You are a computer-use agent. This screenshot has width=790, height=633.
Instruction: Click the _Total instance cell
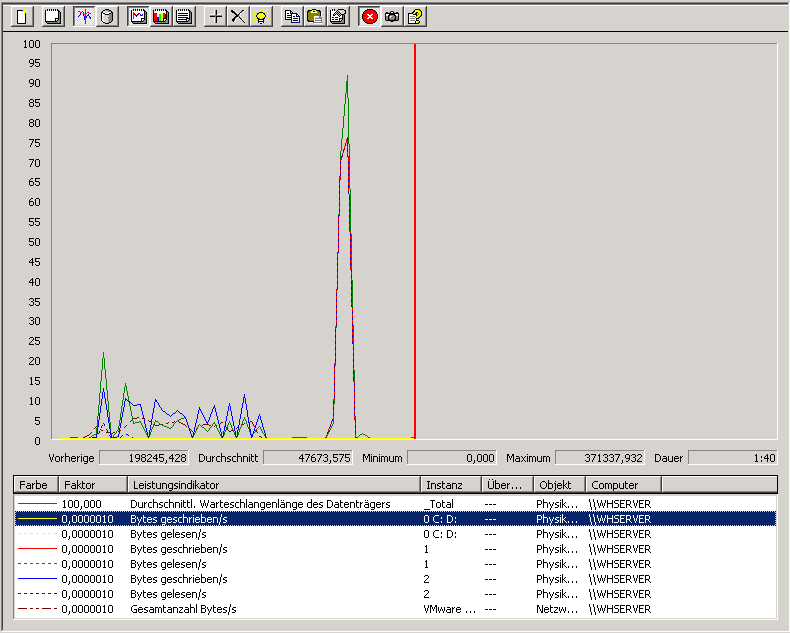439,504
